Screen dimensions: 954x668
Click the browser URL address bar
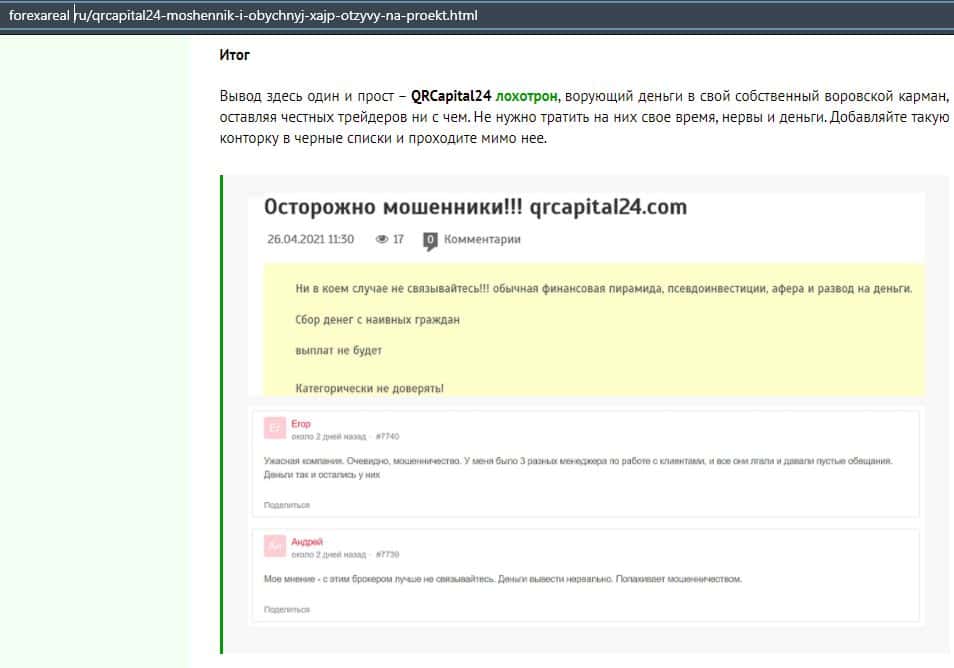click(477, 16)
